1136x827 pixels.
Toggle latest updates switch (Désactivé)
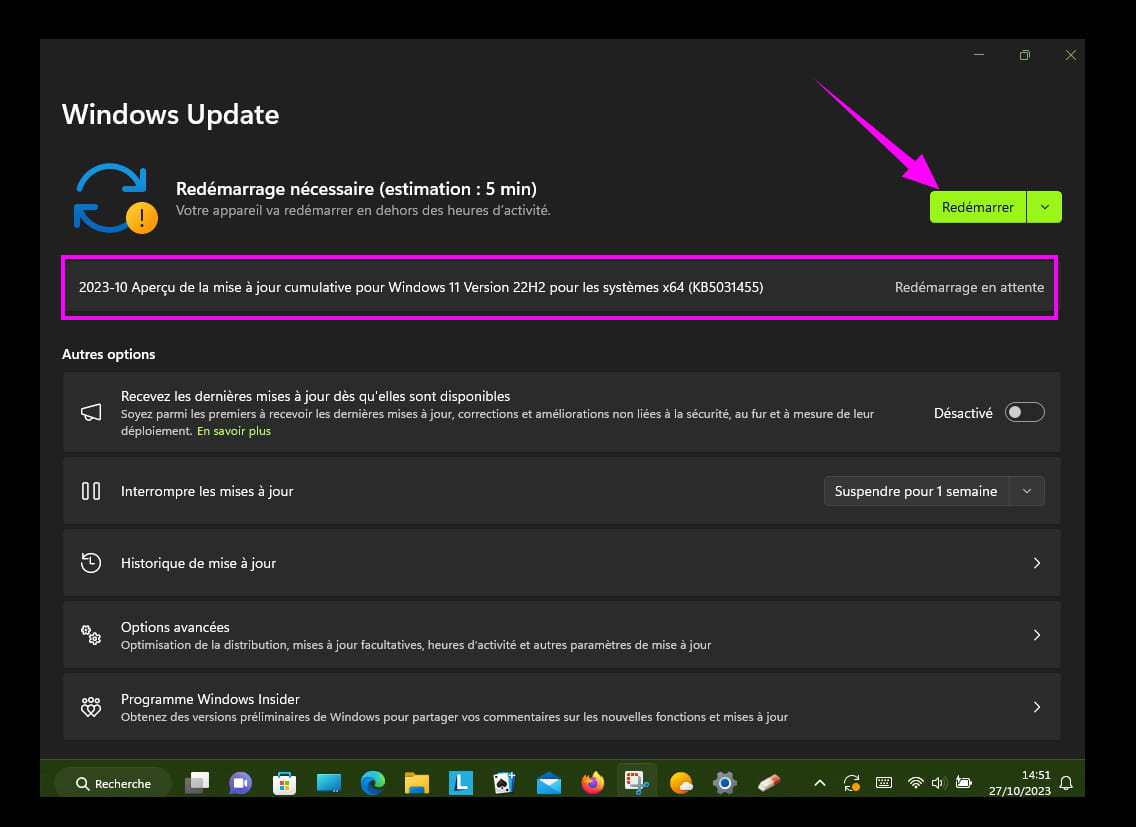click(1024, 412)
